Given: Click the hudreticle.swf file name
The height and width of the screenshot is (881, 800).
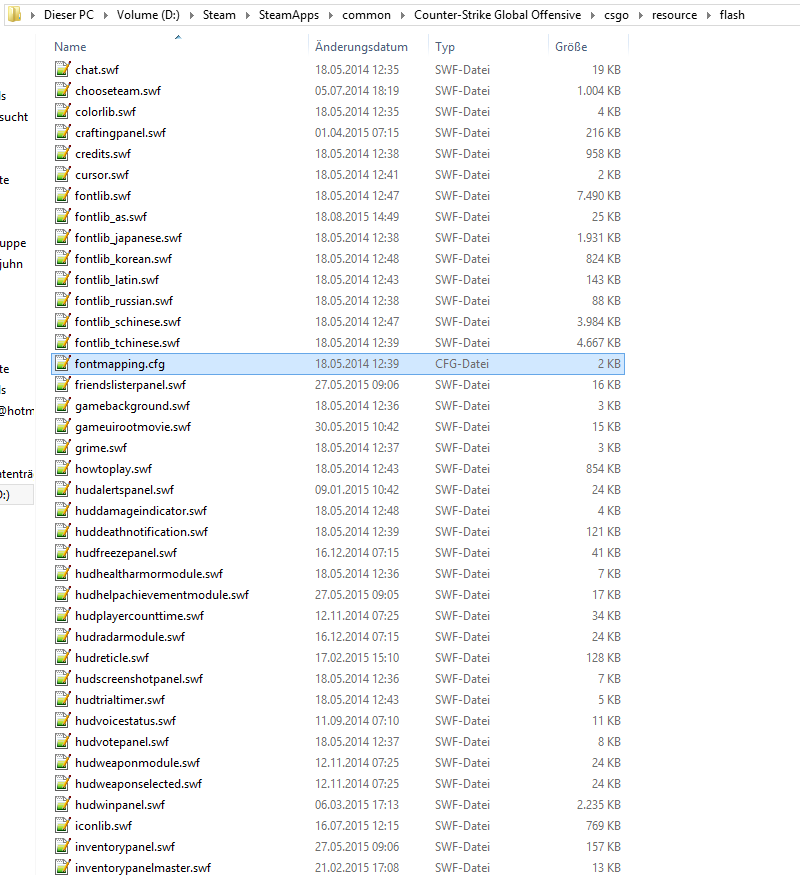Looking at the screenshot, I should pos(112,657).
